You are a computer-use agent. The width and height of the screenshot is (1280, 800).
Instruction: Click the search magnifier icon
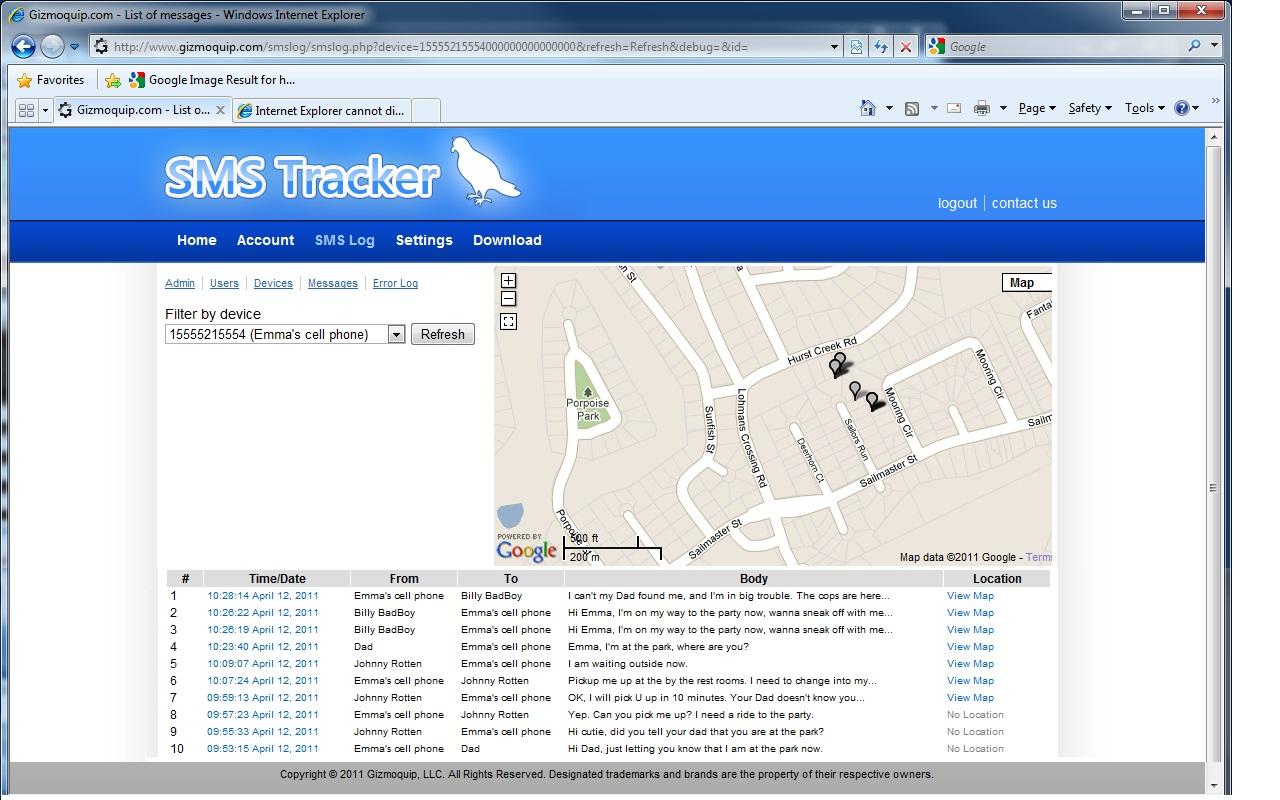click(1194, 46)
